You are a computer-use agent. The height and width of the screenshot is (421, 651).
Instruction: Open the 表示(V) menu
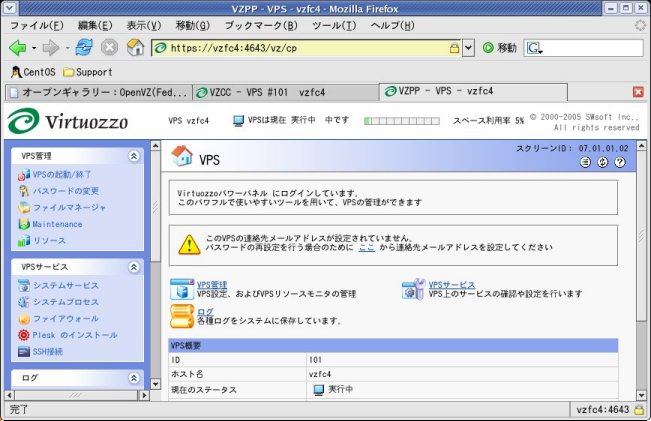click(144, 25)
